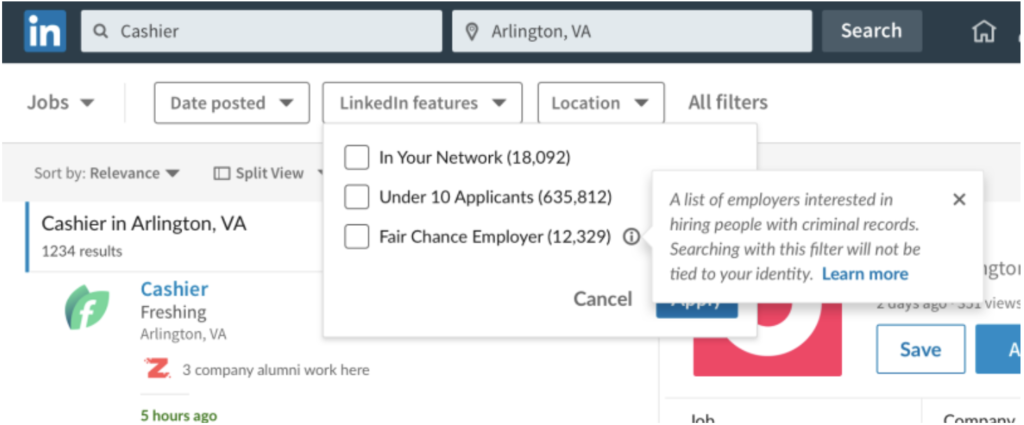The width and height of the screenshot is (1024, 425).
Task: Tick the Fair Chance Employer checkbox
Action: coord(357,237)
